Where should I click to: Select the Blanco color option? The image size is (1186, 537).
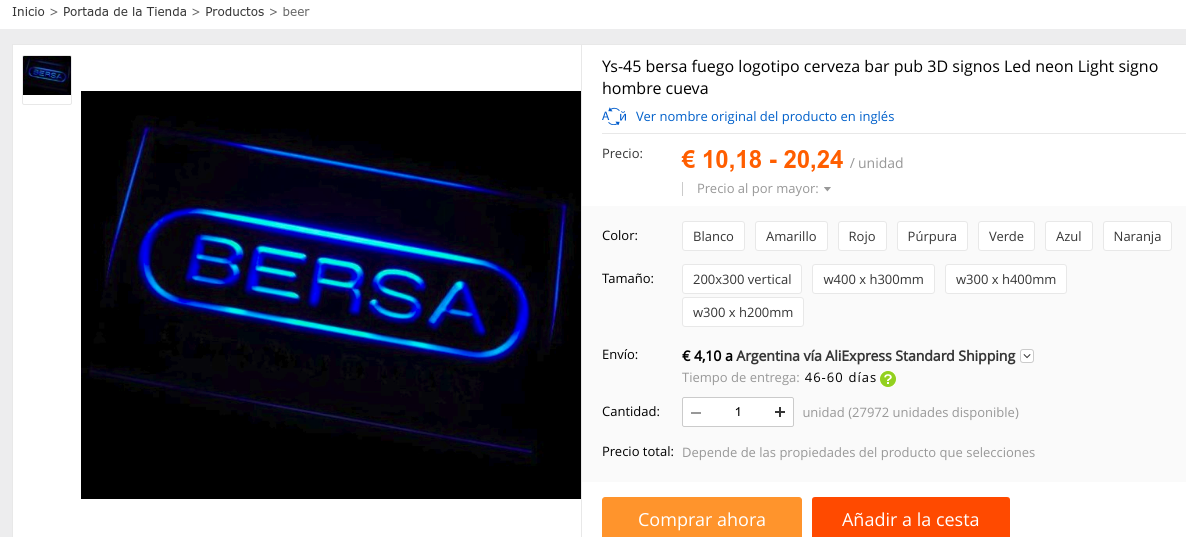(x=713, y=236)
